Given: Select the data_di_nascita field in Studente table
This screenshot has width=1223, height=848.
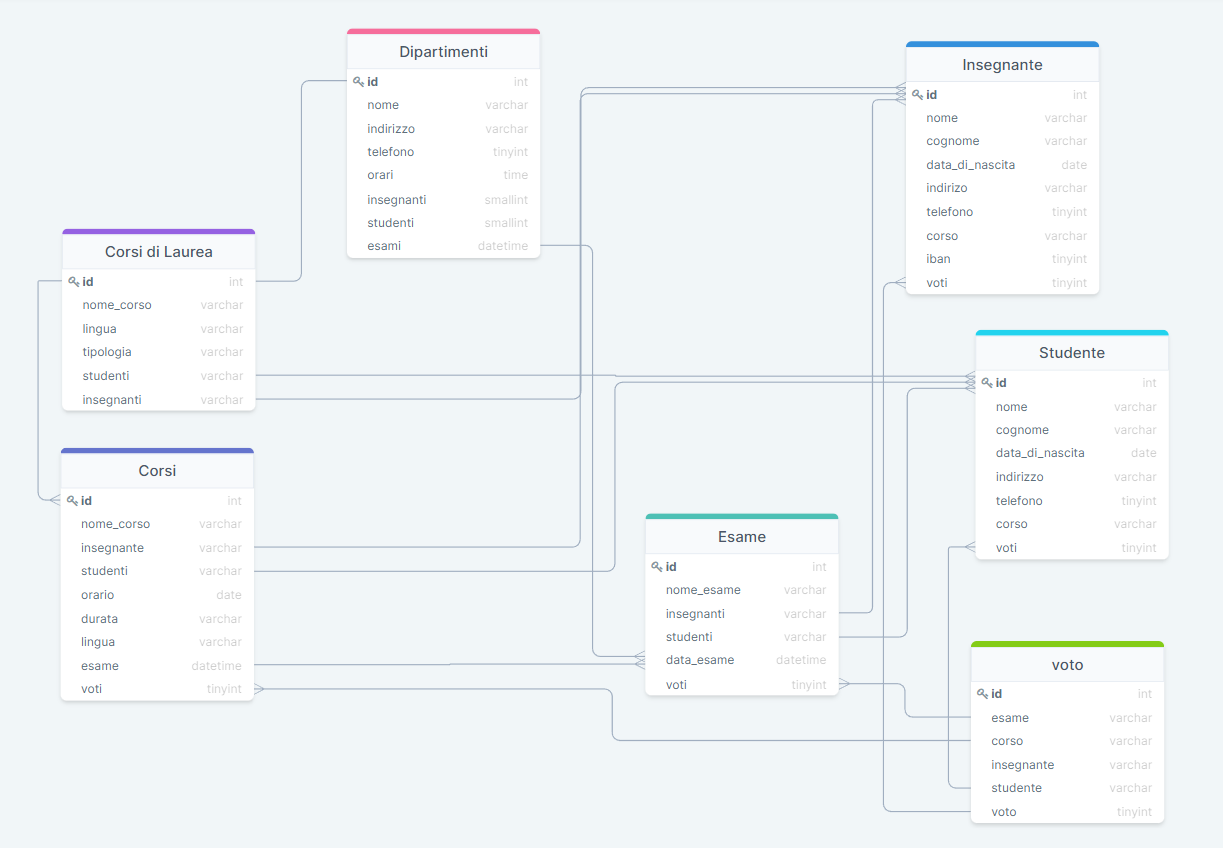Looking at the screenshot, I should click(1040, 452).
